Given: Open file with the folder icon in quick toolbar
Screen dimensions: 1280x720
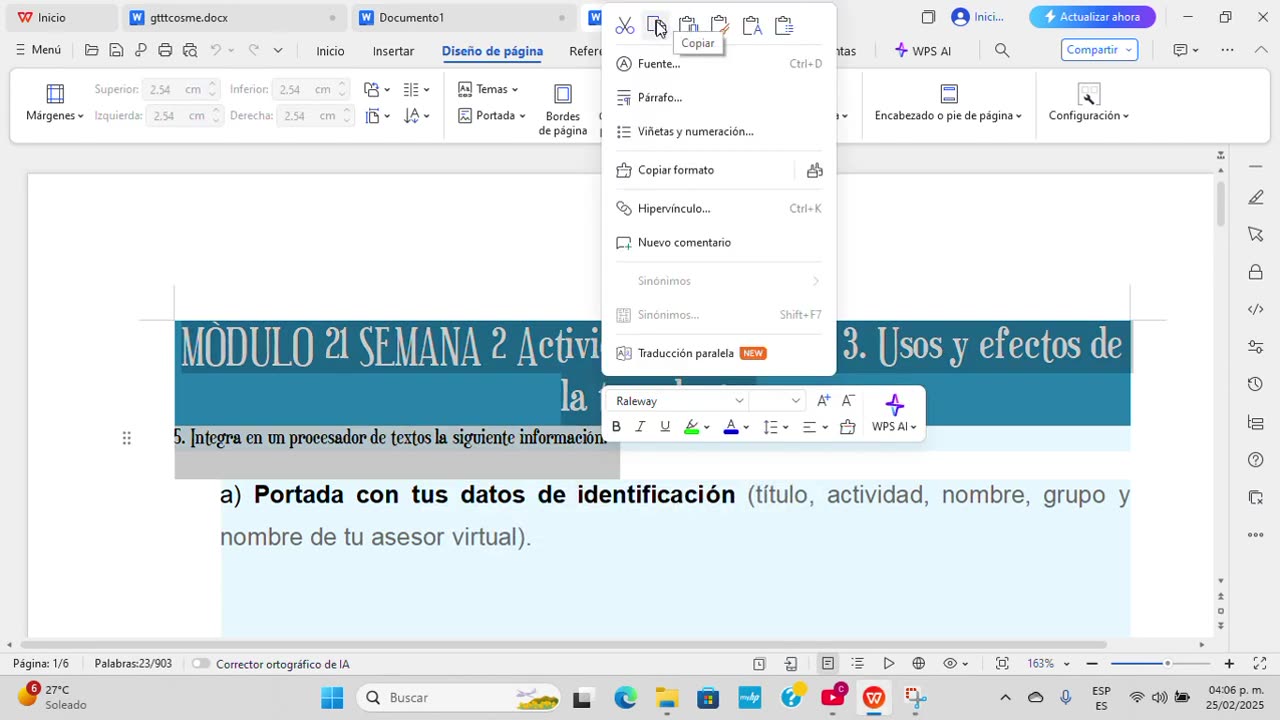Looking at the screenshot, I should tap(92, 50).
